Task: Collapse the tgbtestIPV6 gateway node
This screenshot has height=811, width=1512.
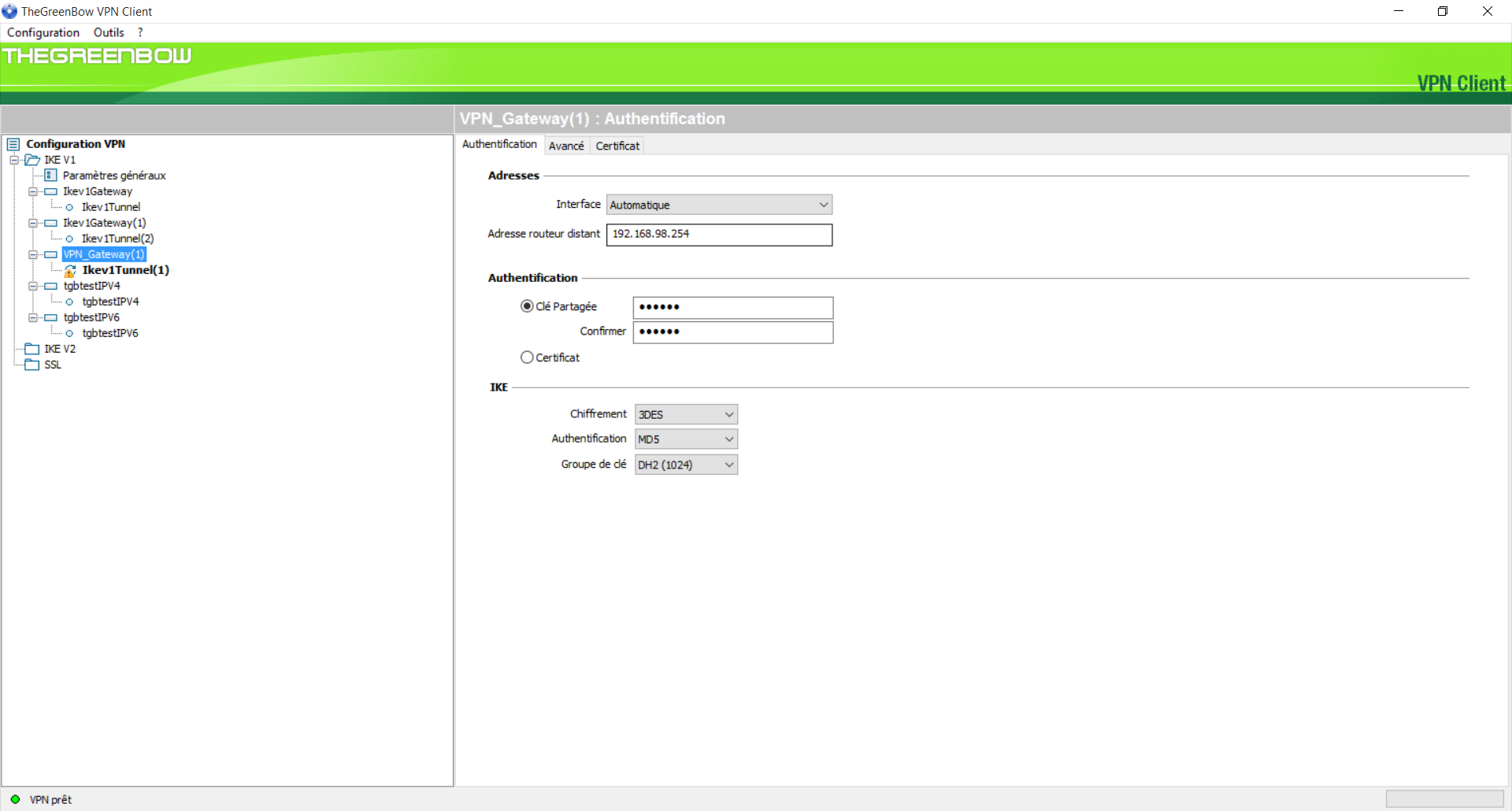Action: point(33,317)
